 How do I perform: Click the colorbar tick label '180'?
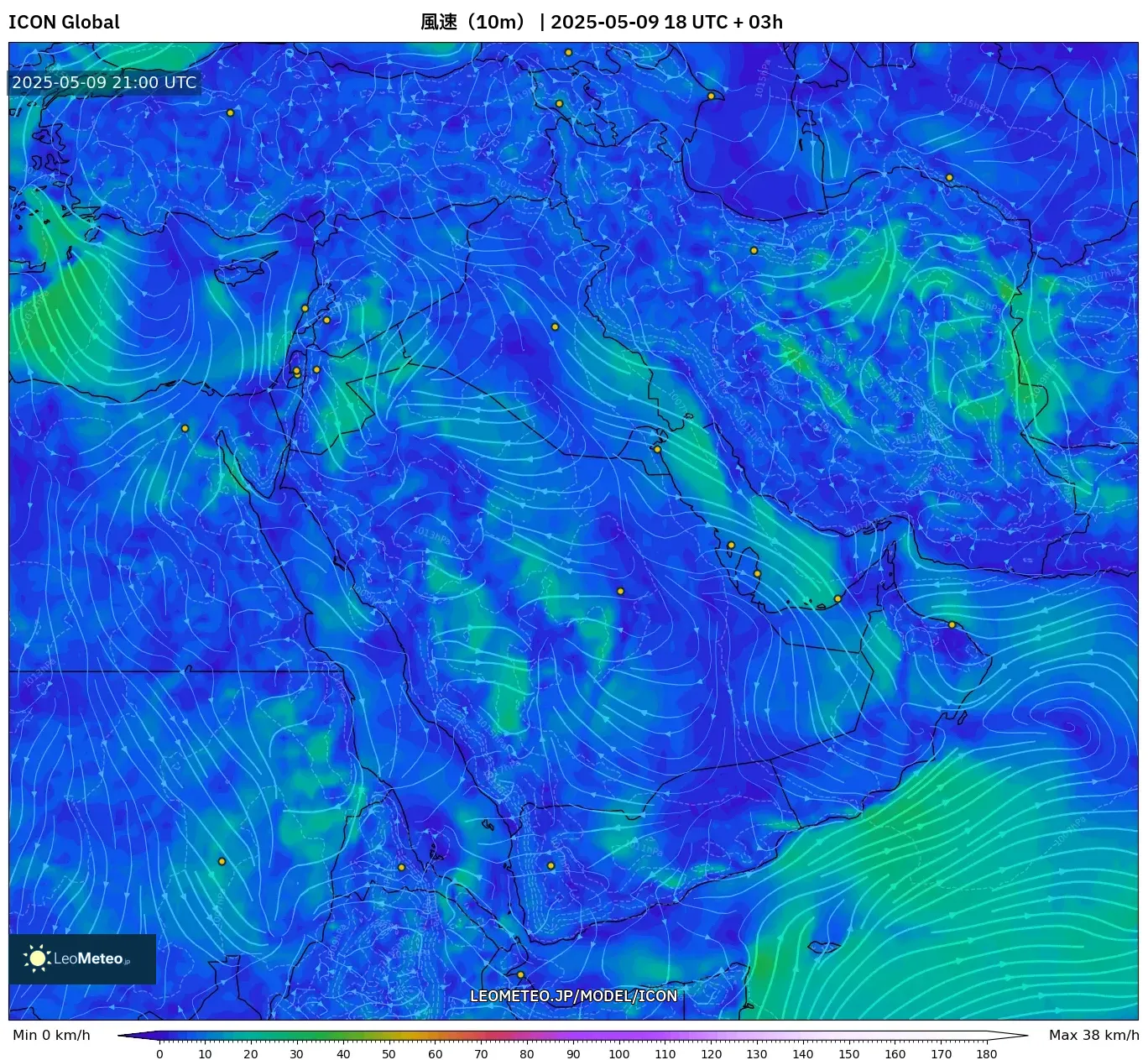(987, 1054)
